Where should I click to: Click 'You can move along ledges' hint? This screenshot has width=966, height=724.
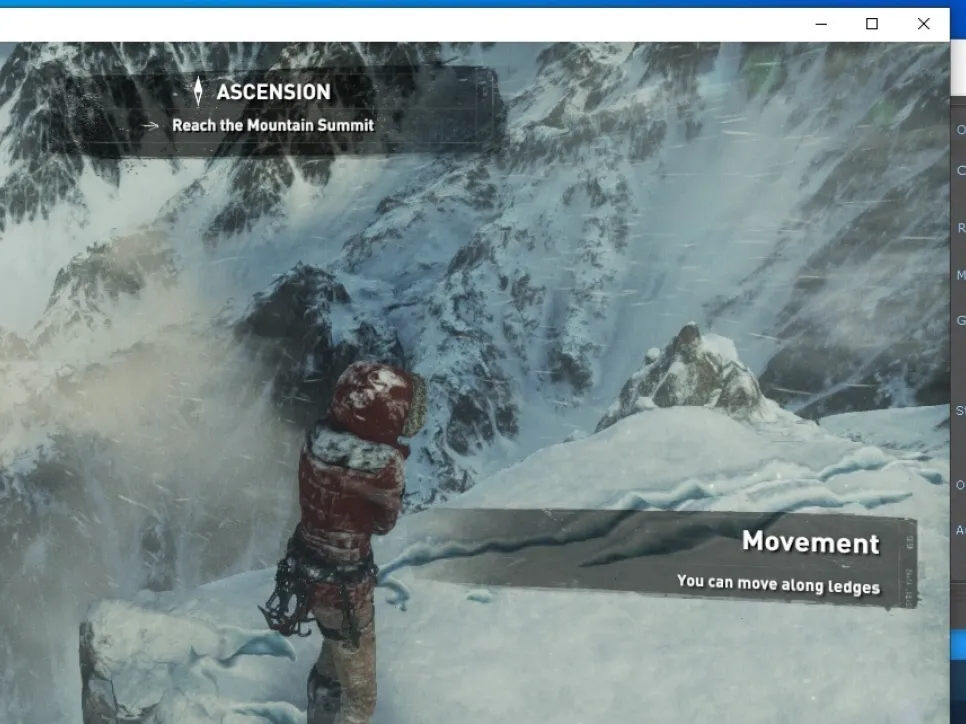(778, 584)
